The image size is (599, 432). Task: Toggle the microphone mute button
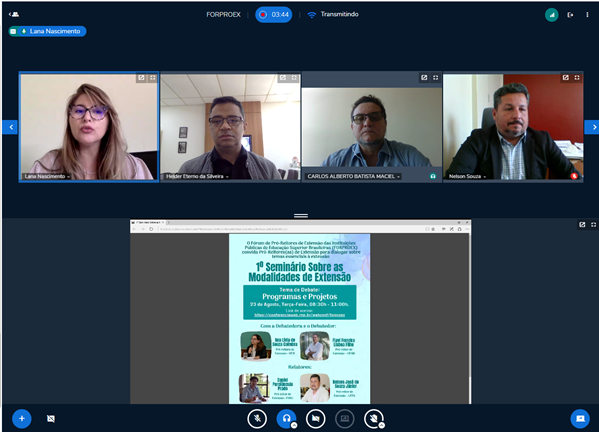(x=257, y=419)
